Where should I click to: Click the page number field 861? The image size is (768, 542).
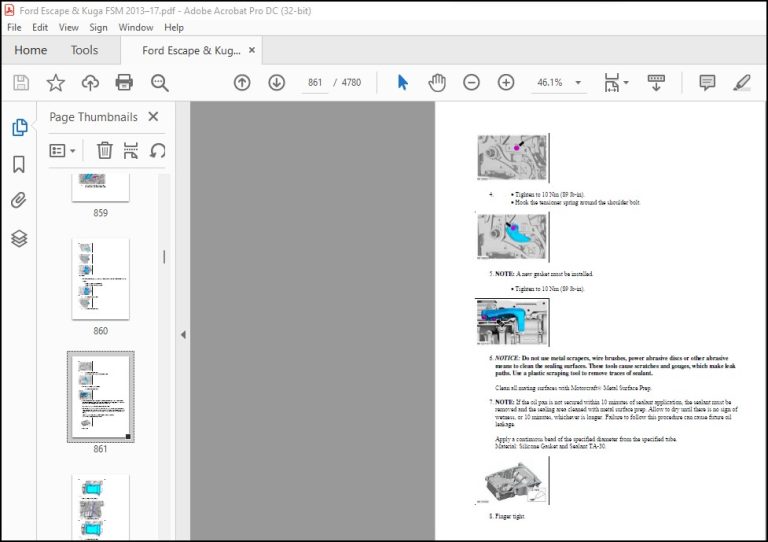[314, 83]
